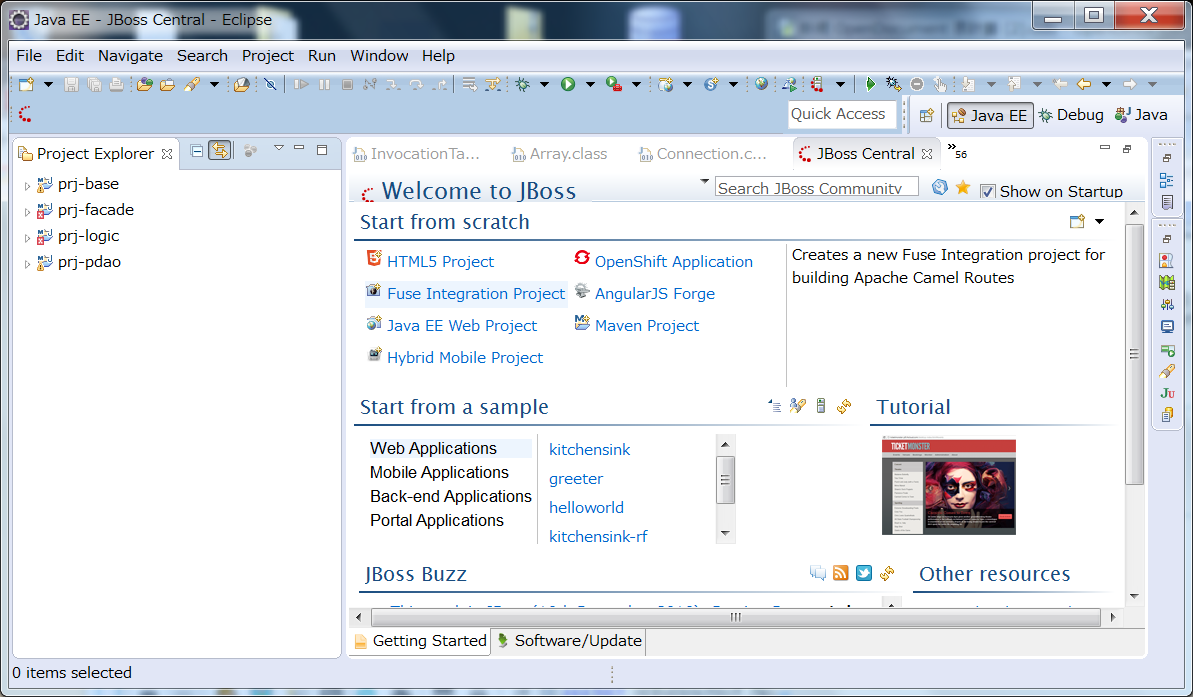Open the Window menu
1193x697 pixels.
tap(379, 56)
